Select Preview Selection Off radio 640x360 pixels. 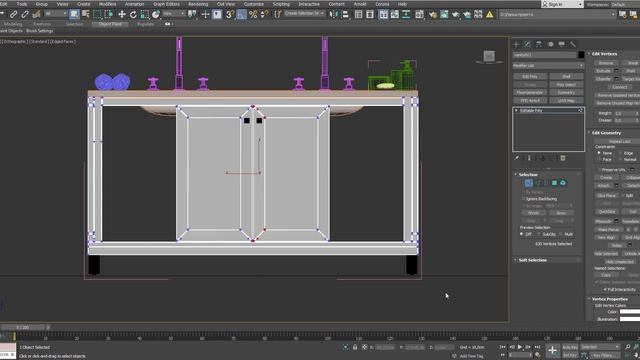(522, 234)
